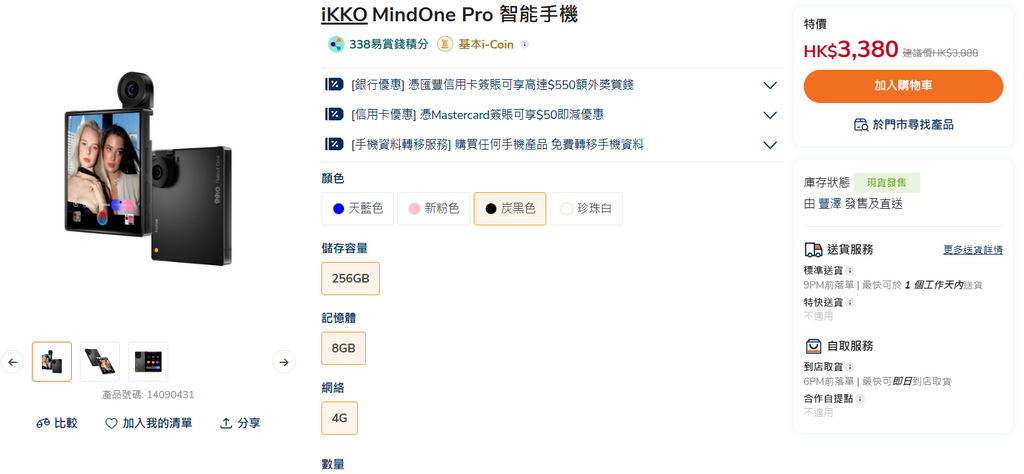This screenshot has width=1024, height=474.
Task: Click the store search icon
Action: tap(861, 124)
